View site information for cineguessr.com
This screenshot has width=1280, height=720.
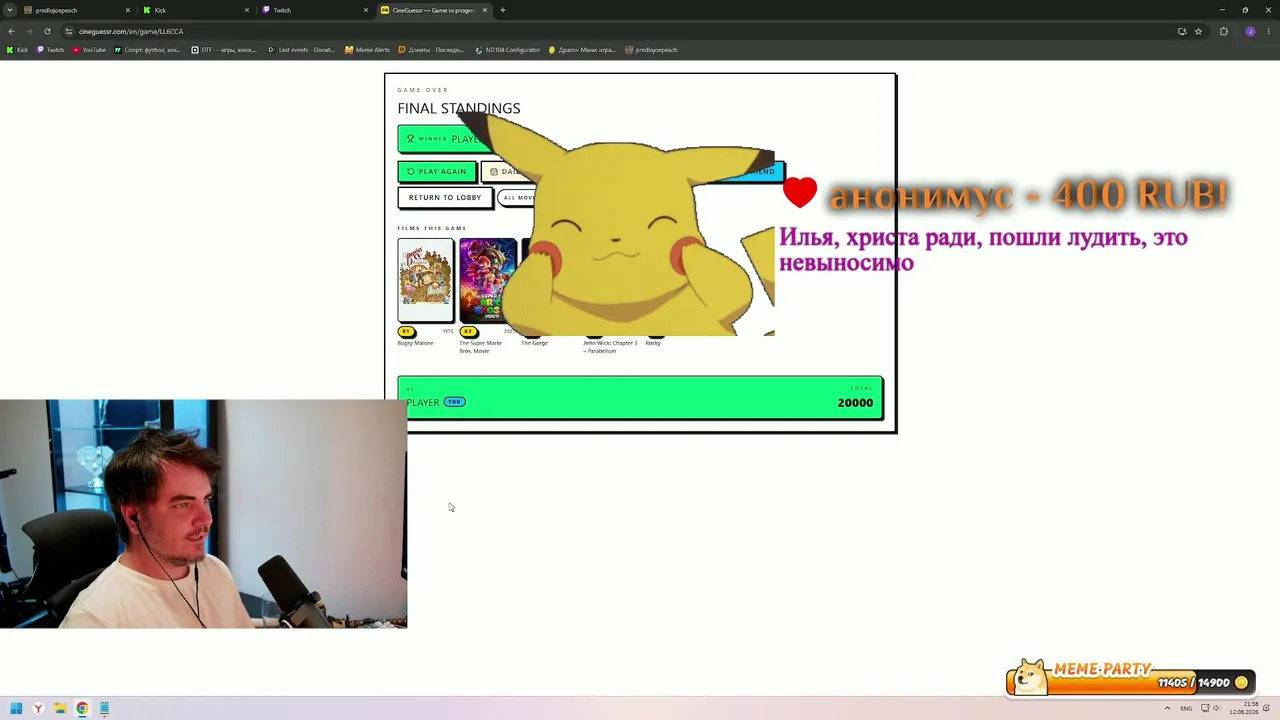point(69,31)
